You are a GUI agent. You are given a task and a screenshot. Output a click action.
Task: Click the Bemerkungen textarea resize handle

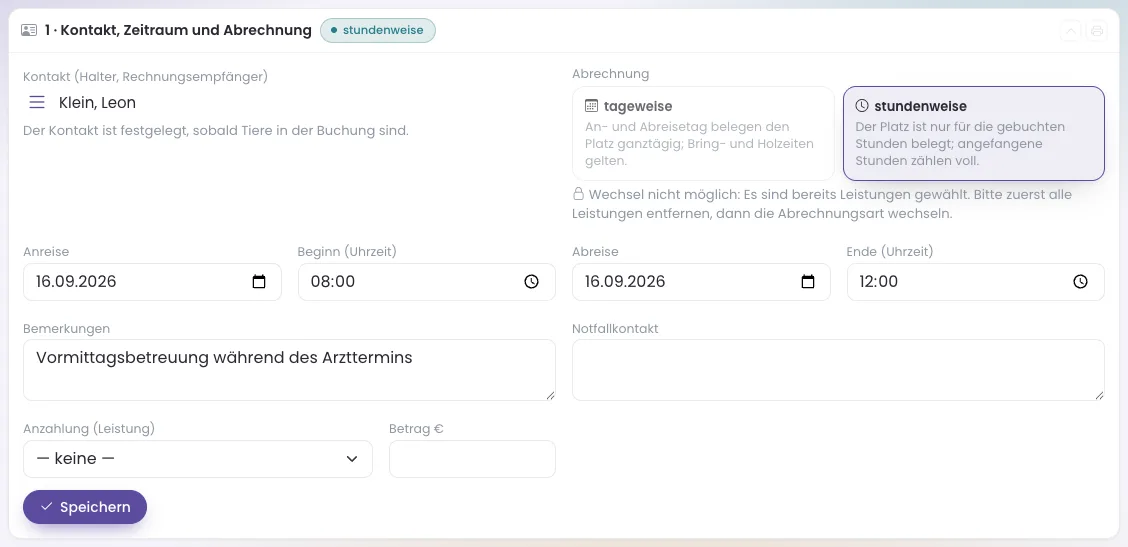tap(550, 395)
